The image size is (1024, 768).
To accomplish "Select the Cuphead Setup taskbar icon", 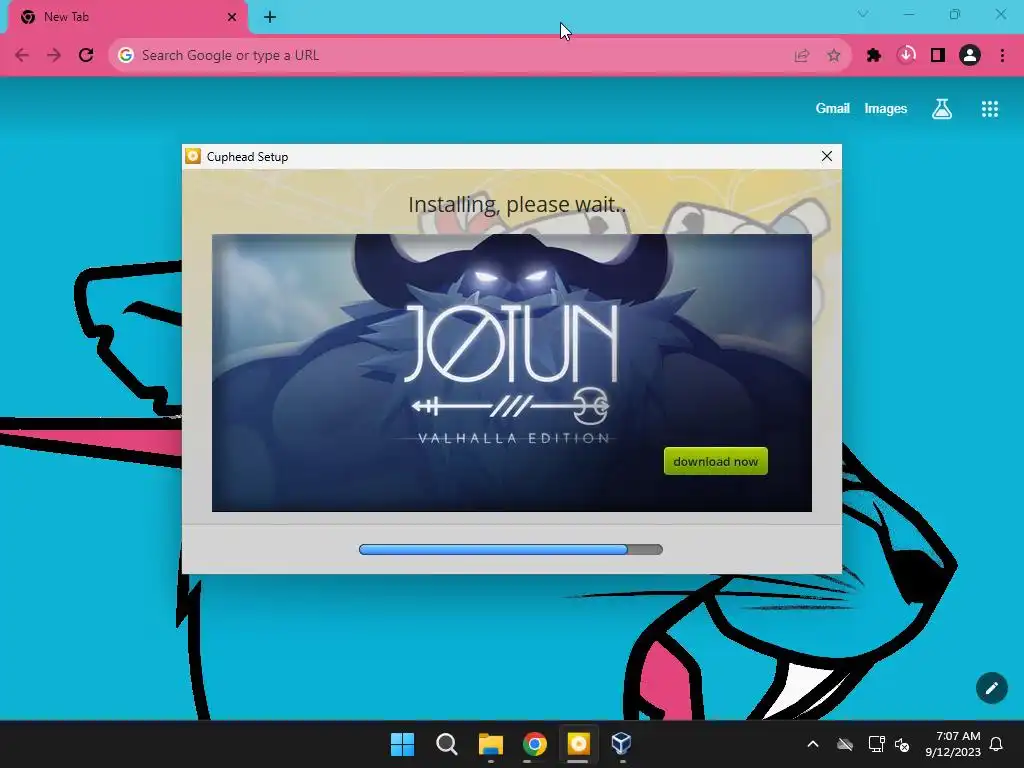I will tap(579, 744).
